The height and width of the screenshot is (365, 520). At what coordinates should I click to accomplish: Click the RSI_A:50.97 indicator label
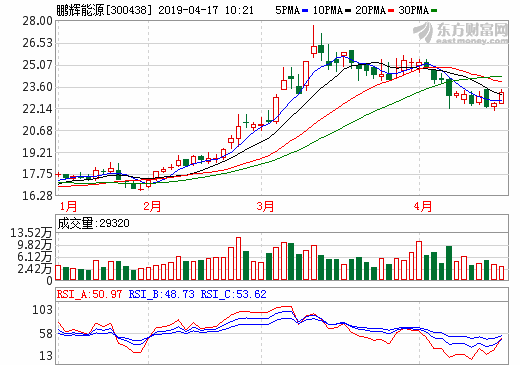coord(89,294)
